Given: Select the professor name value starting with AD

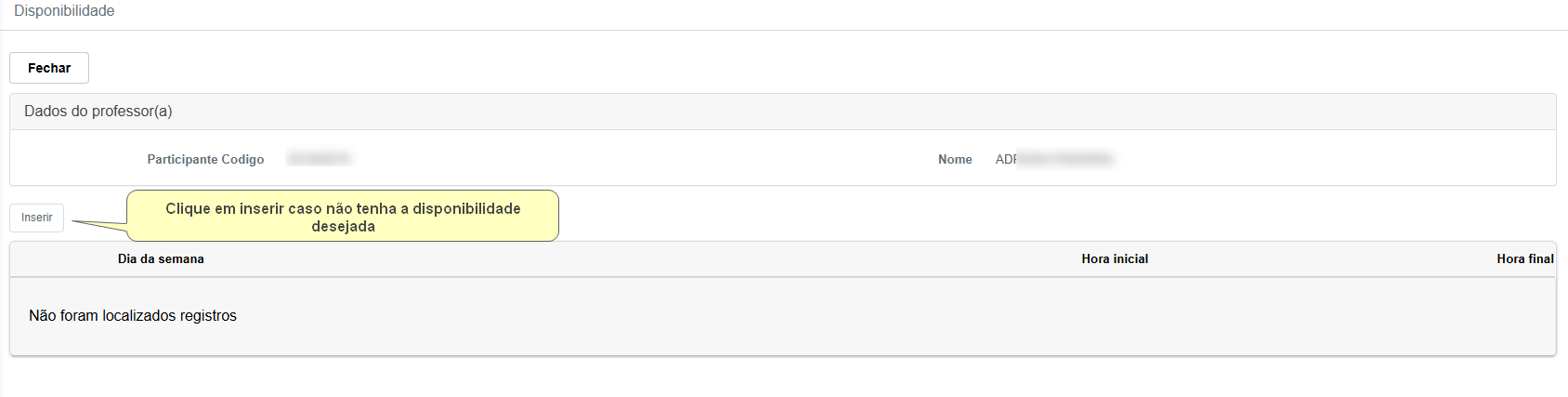Looking at the screenshot, I should tap(1054, 160).
